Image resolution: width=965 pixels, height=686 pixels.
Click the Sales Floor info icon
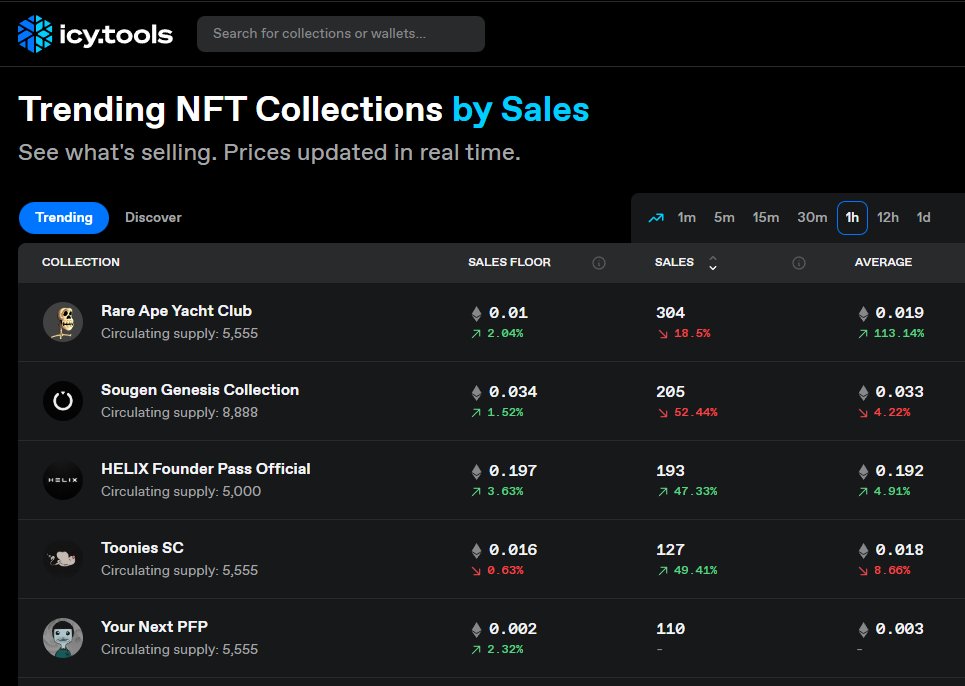click(599, 263)
